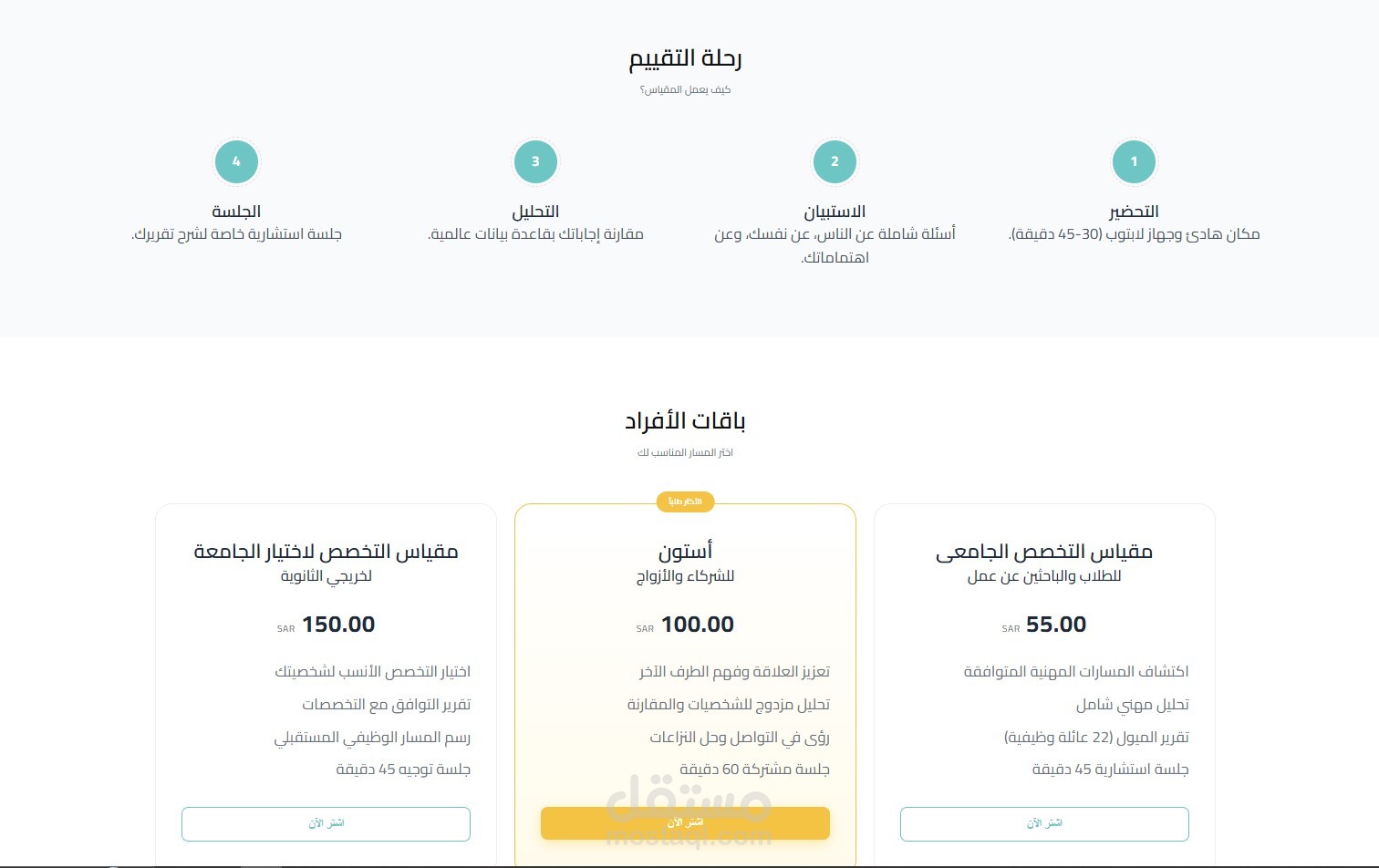Screen dimensions: 1379x868
Task: Select the أستون plan title
Action: 685,552
